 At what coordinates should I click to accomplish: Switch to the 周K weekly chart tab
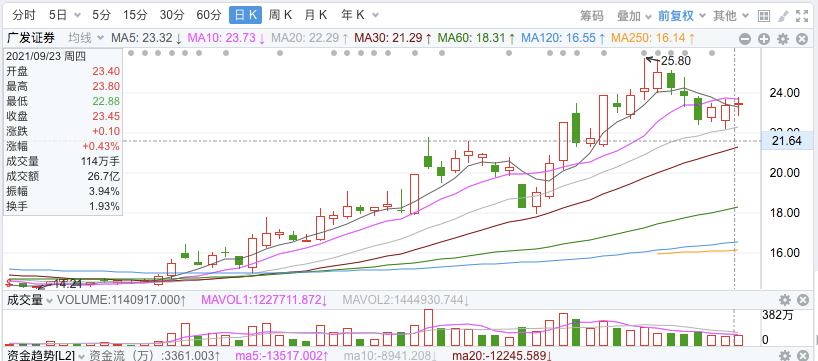[x=280, y=15]
